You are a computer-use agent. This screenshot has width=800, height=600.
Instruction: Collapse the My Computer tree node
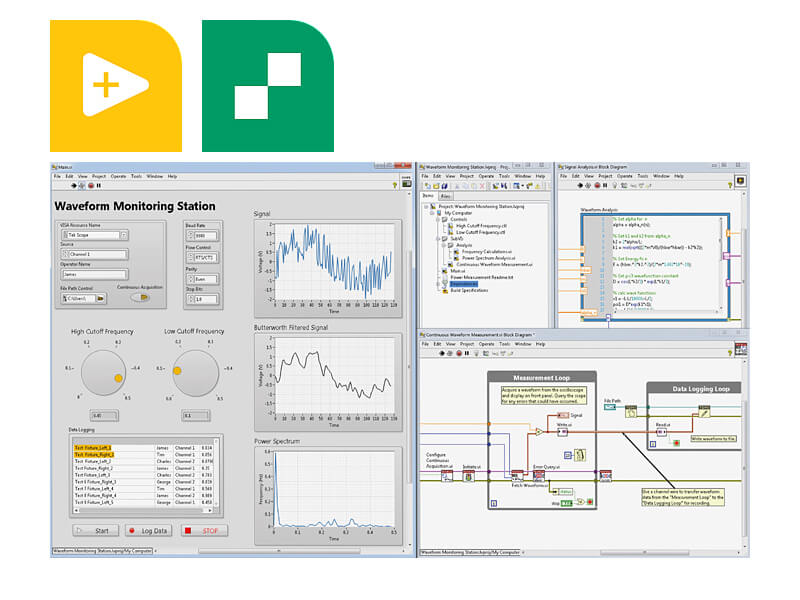tap(432, 213)
